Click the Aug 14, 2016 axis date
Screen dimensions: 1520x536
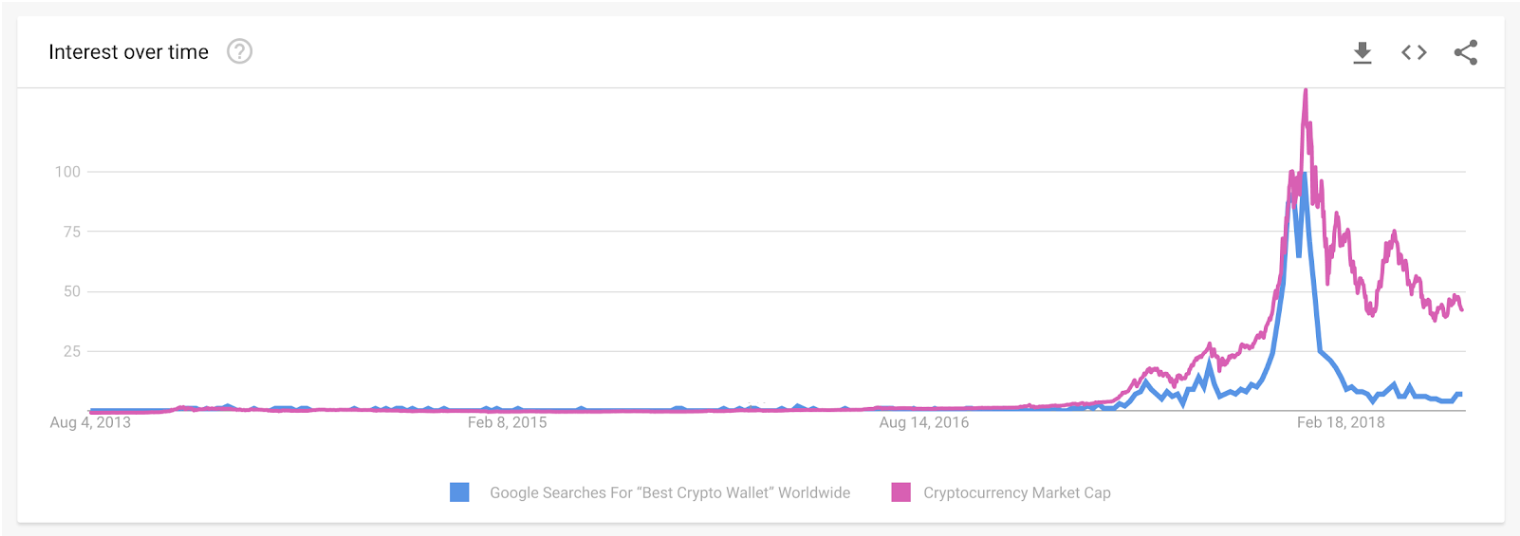[924, 423]
